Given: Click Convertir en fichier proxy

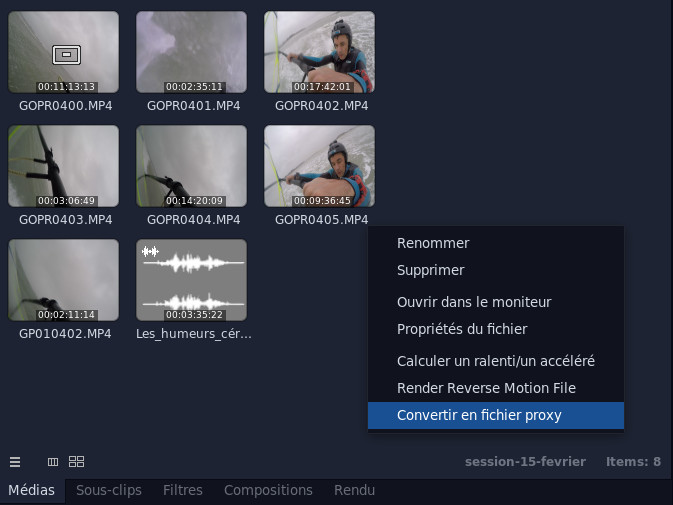Looking at the screenshot, I should pyautogui.click(x=496, y=415).
